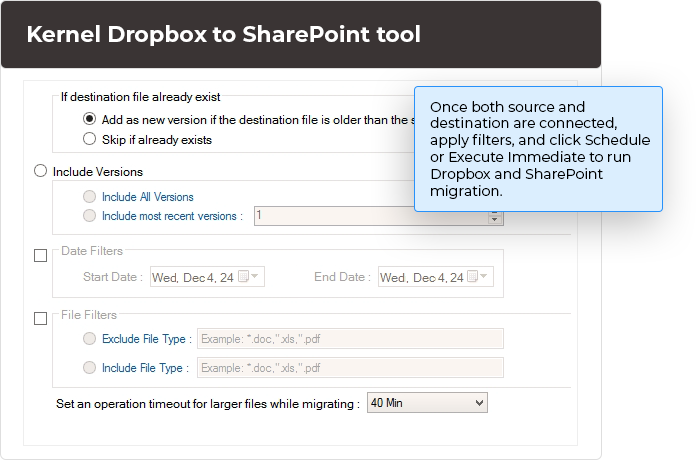Click the 'If destination file already exist' label
Image resolution: width=700 pixels, height=460 pixels.
click(x=141, y=97)
